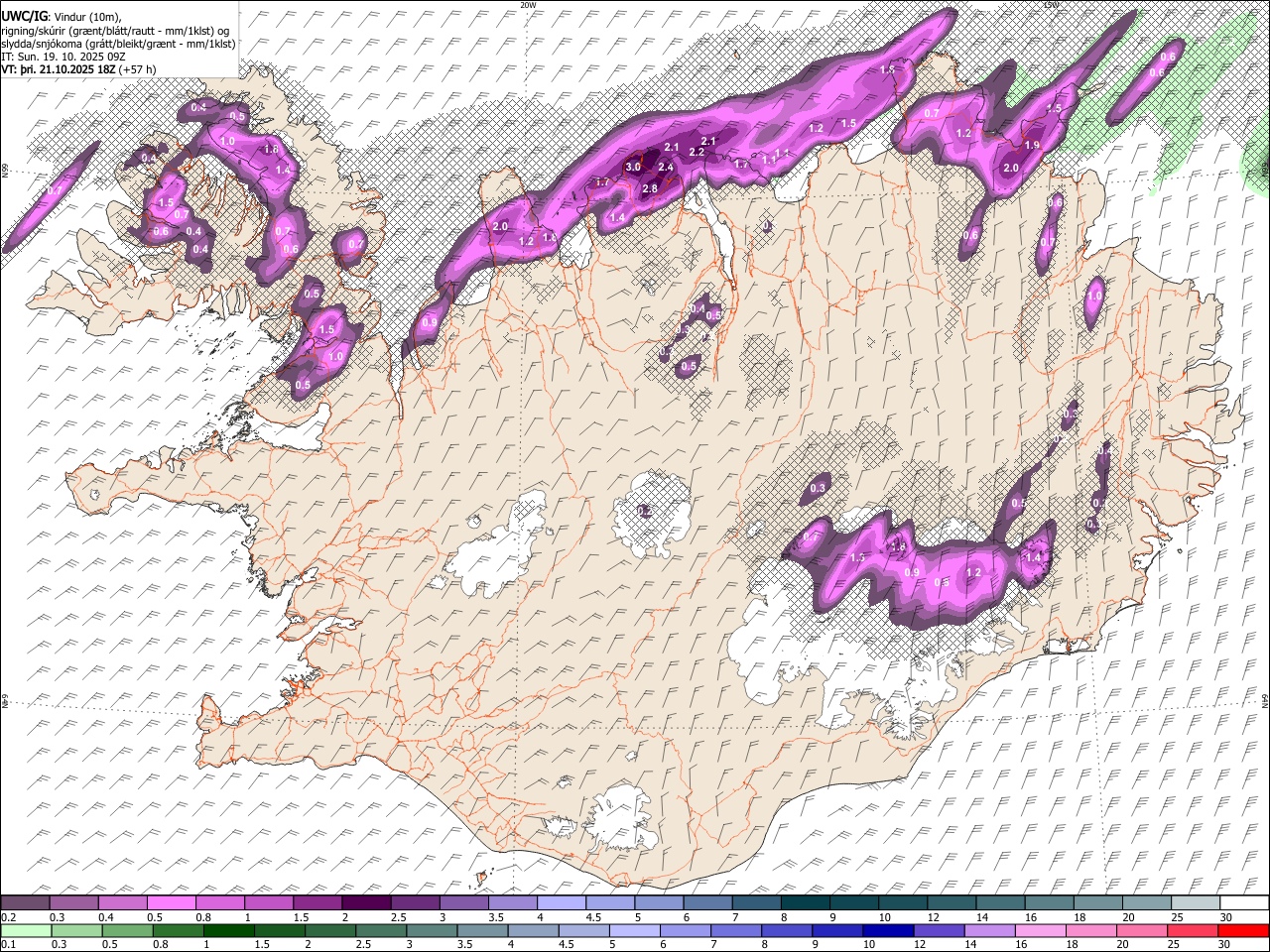Screen dimensions: 1270x952
Task: Click the green 0.8 rain legend swatch
Action: click(178, 930)
